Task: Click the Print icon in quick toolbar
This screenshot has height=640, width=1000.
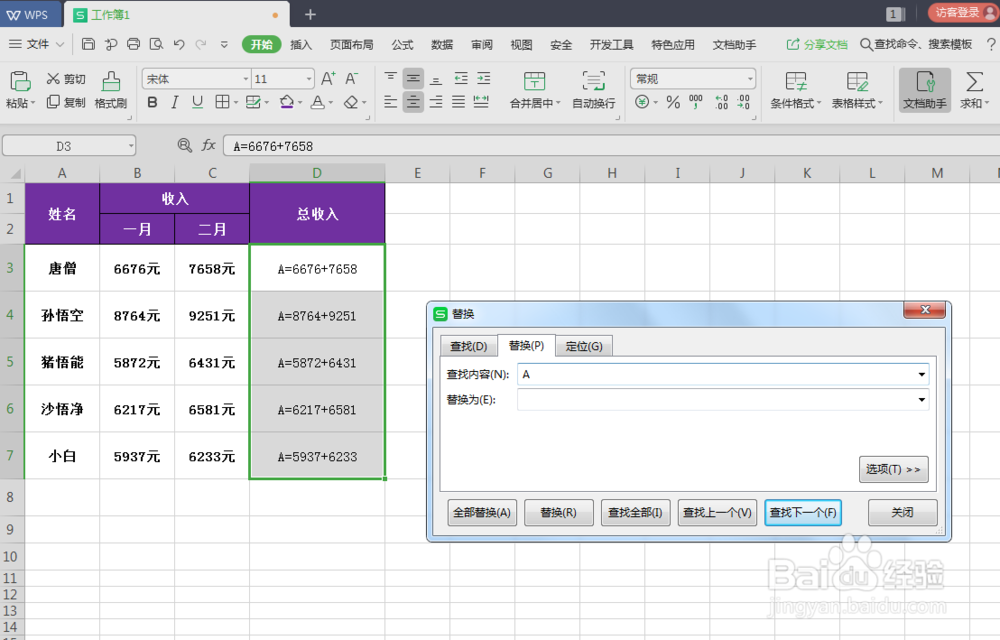Action: (133, 44)
